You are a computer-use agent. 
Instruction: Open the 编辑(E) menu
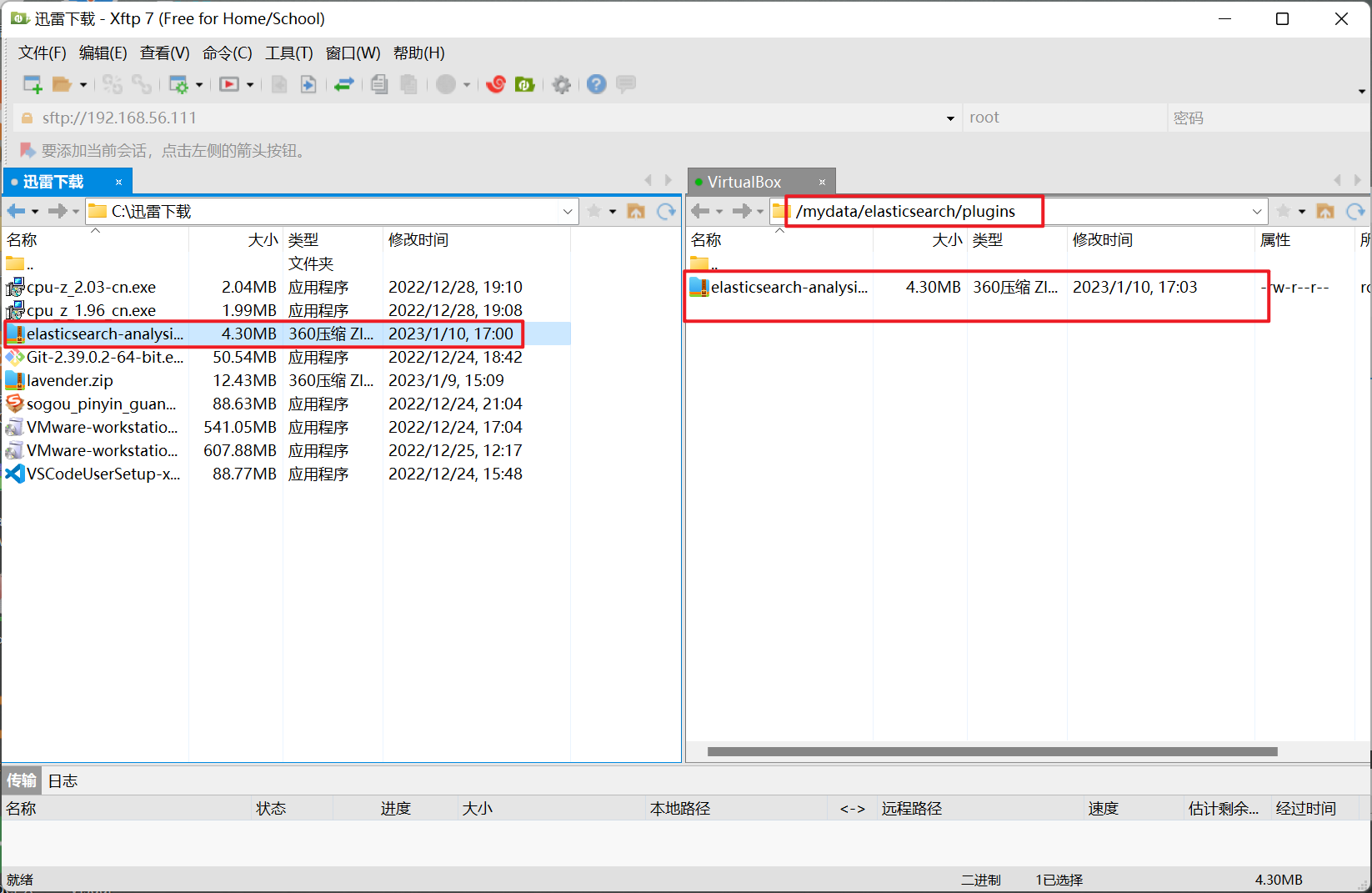(103, 53)
